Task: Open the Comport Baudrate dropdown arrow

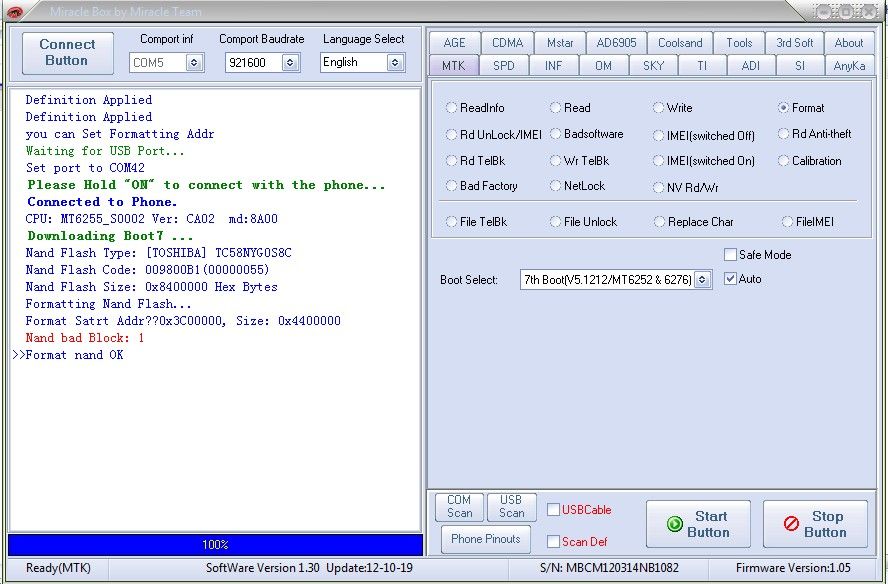Action: pyautogui.click(x=290, y=62)
